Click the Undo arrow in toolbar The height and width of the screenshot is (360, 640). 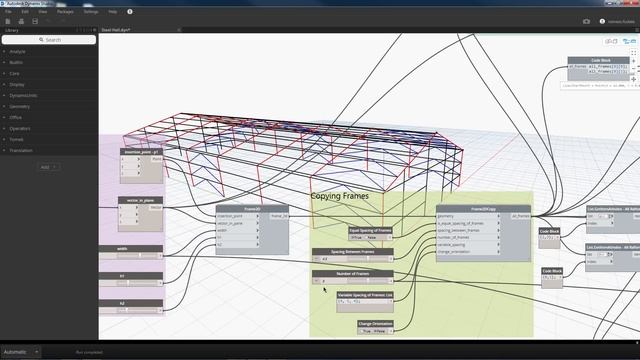pos(49,21)
